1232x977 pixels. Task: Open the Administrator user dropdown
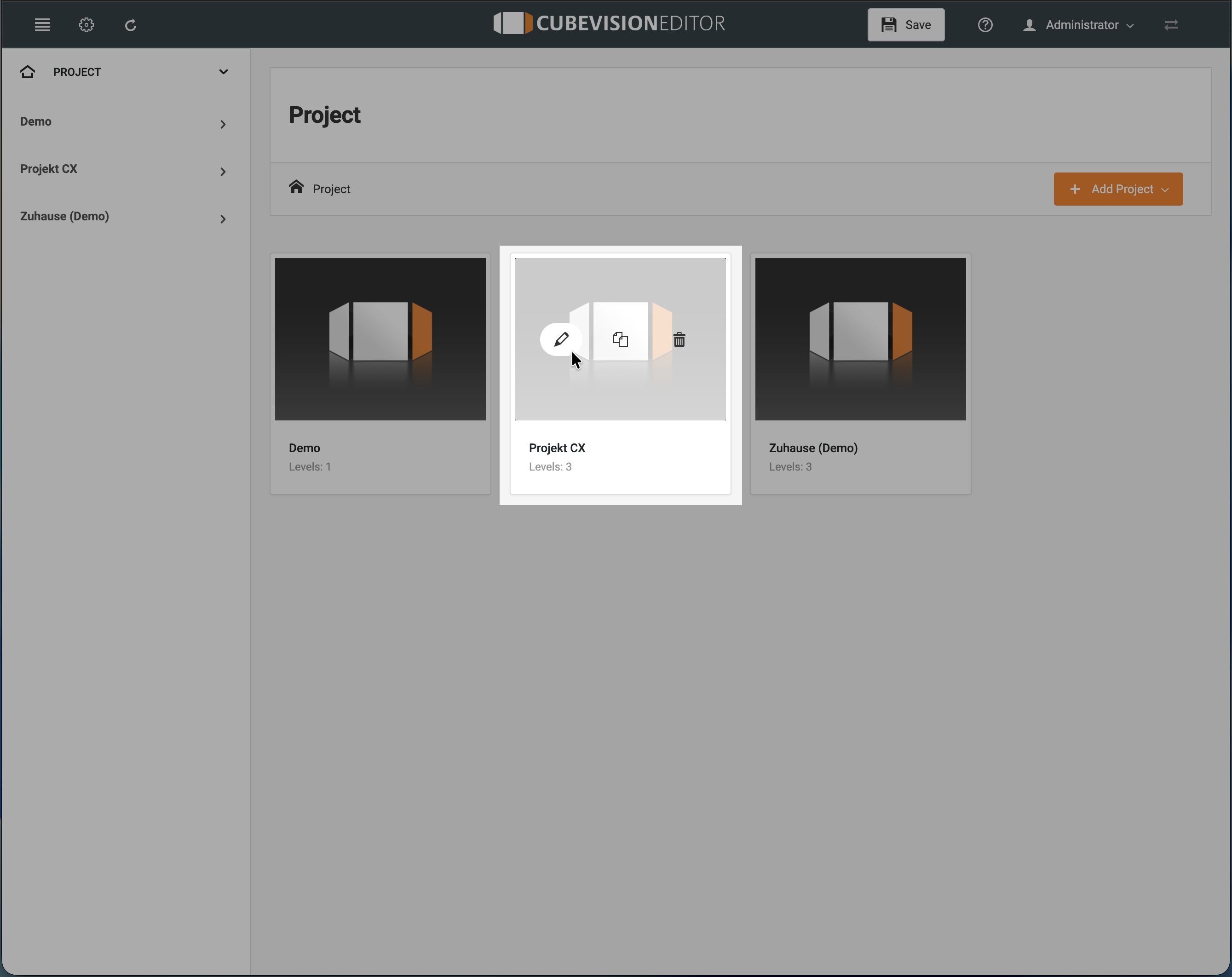1078,25
